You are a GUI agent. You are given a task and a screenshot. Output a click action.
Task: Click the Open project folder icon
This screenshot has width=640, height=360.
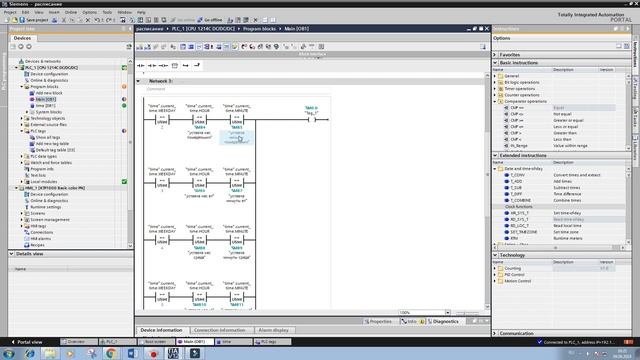[x=15, y=20]
